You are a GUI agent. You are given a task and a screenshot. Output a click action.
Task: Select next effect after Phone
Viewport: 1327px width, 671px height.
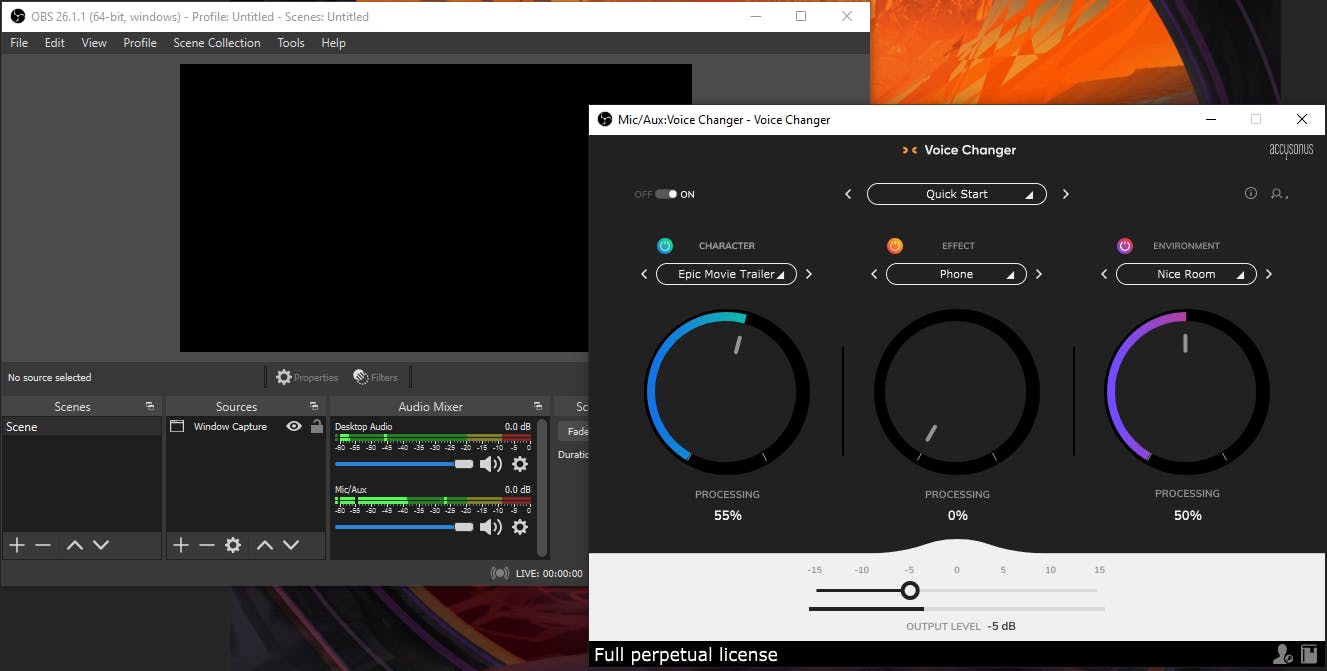[x=1039, y=274]
